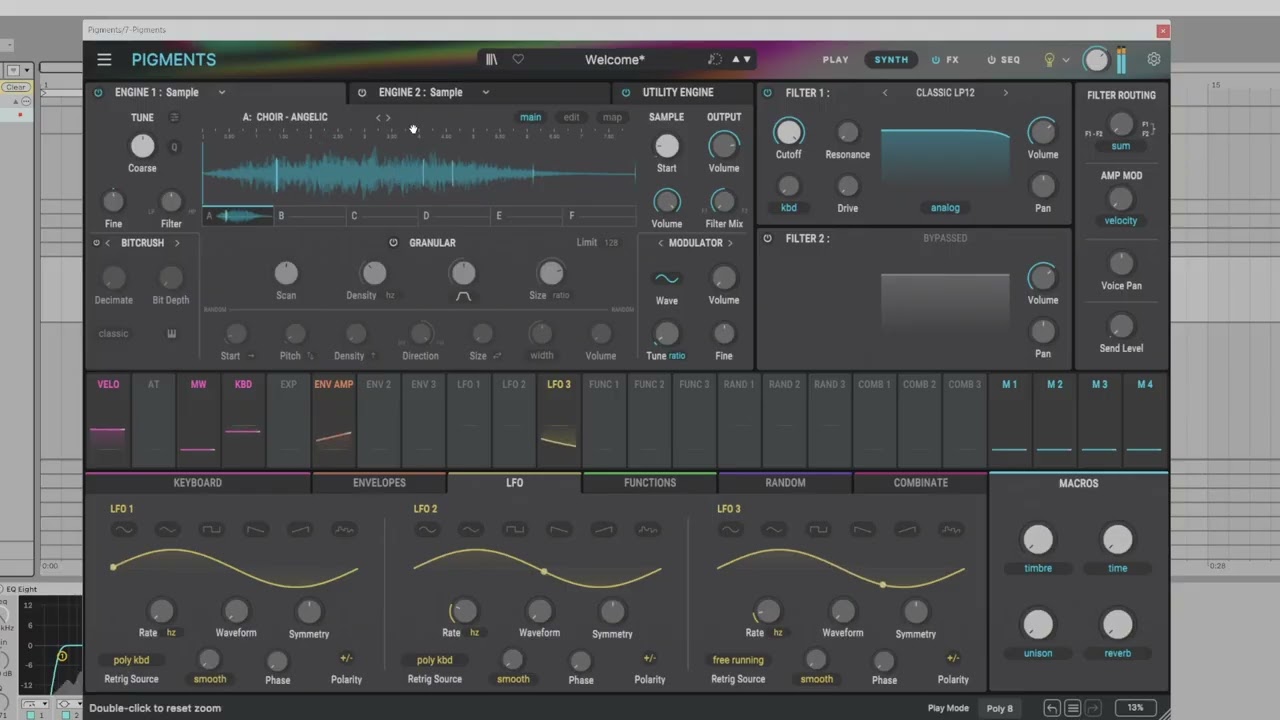Switch to the Combinate tab

[x=921, y=483]
